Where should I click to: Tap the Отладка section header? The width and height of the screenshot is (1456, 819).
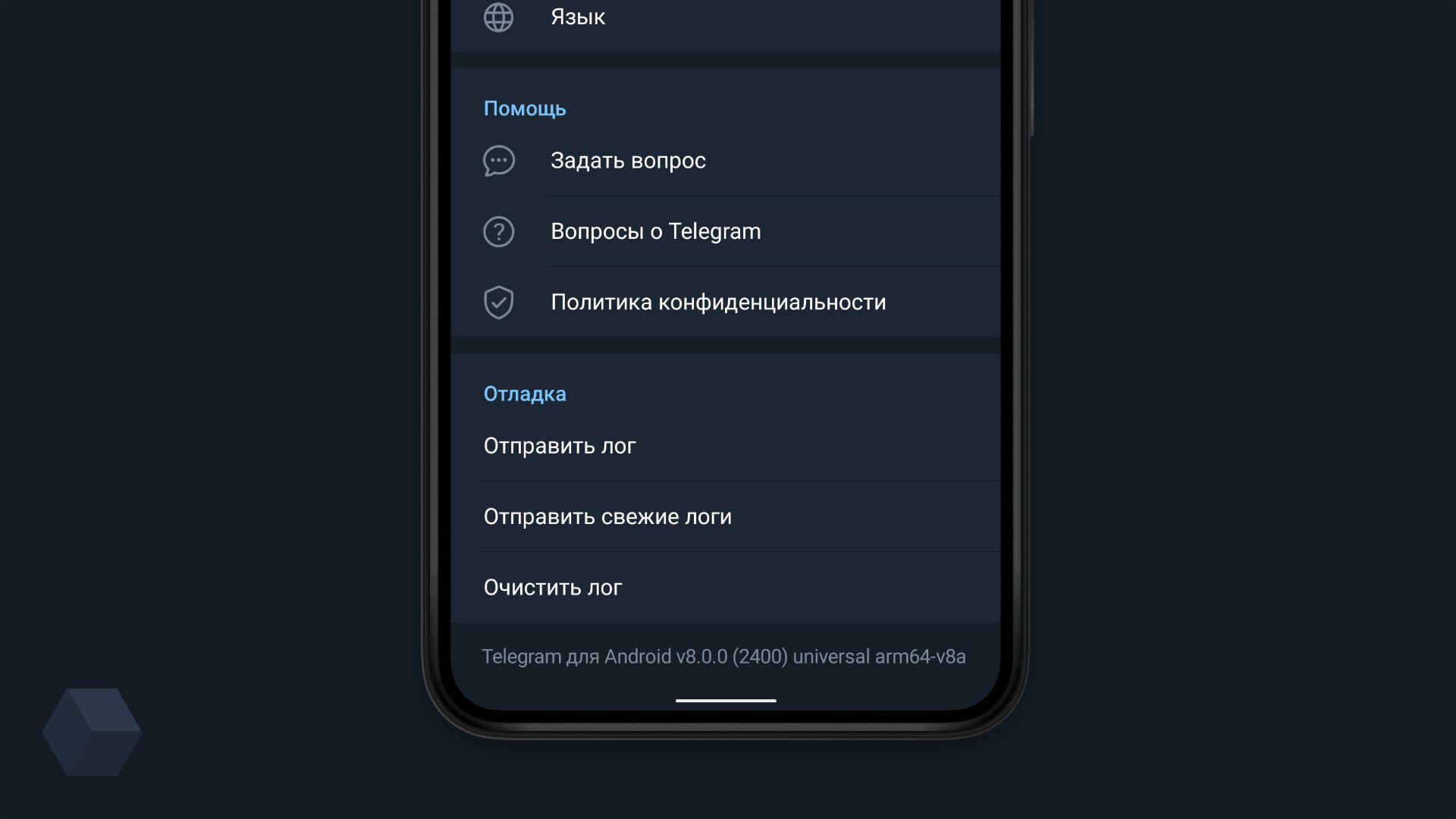click(x=525, y=394)
